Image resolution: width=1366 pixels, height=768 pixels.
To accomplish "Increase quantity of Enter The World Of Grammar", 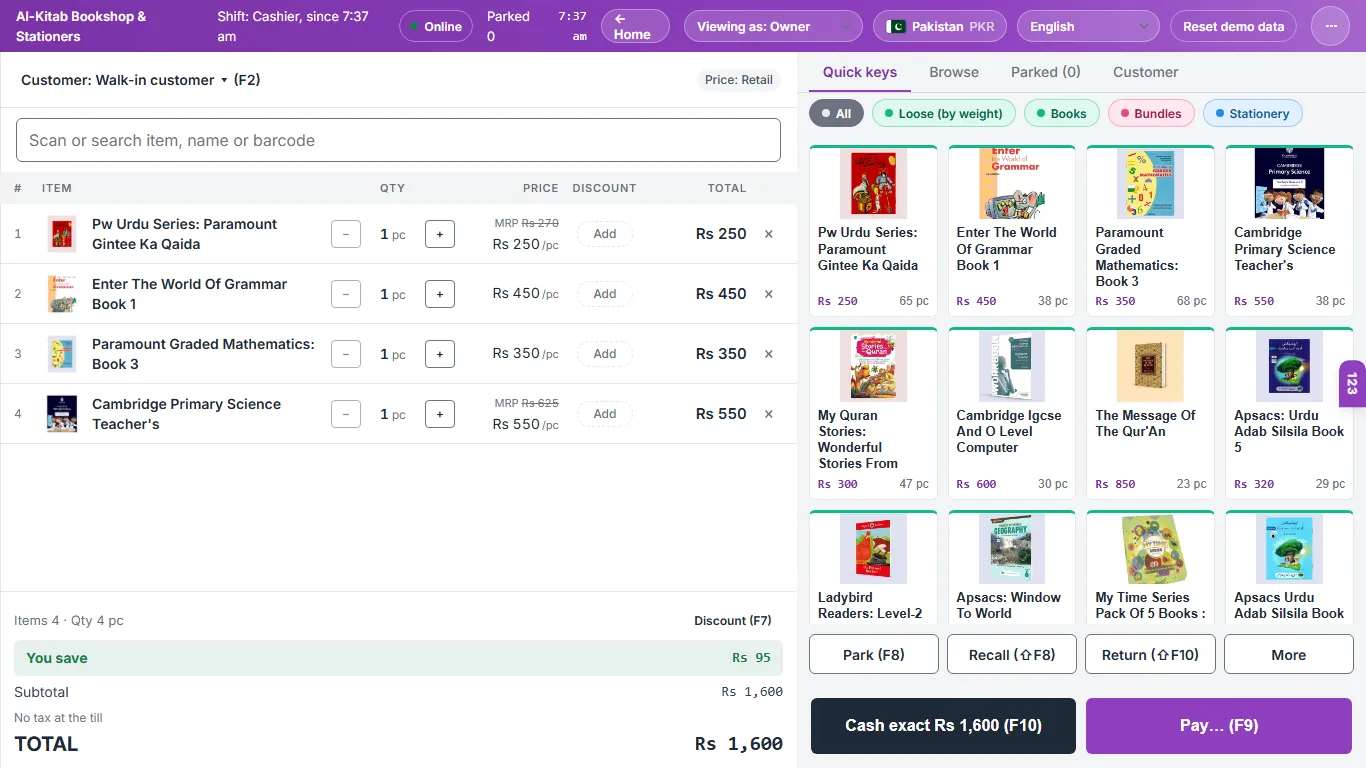I will tap(440, 294).
